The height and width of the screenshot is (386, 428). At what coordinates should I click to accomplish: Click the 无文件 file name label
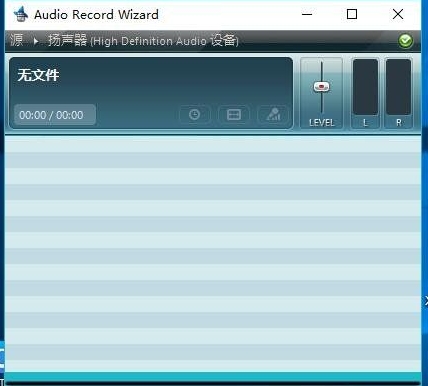[x=38, y=75]
